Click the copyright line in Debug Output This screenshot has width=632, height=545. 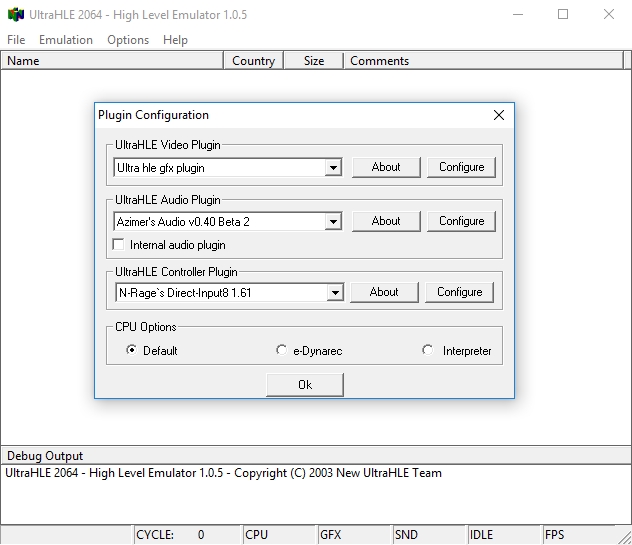coord(223,473)
